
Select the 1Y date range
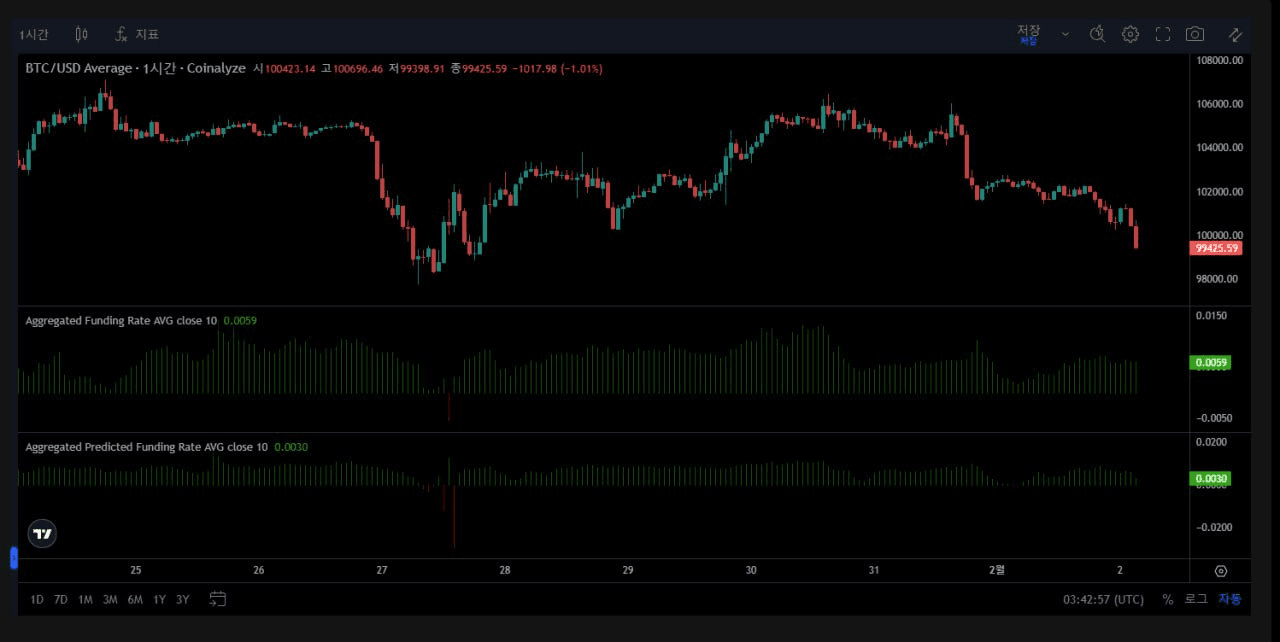[x=159, y=599]
